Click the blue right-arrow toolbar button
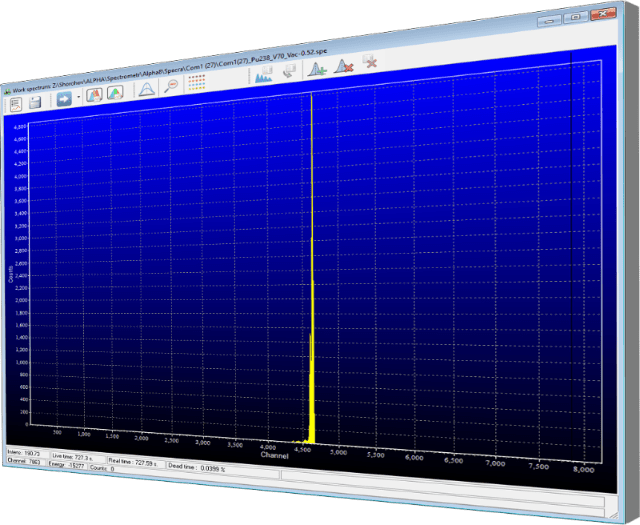The height and width of the screenshot is (525, 640). coord(64,98)
